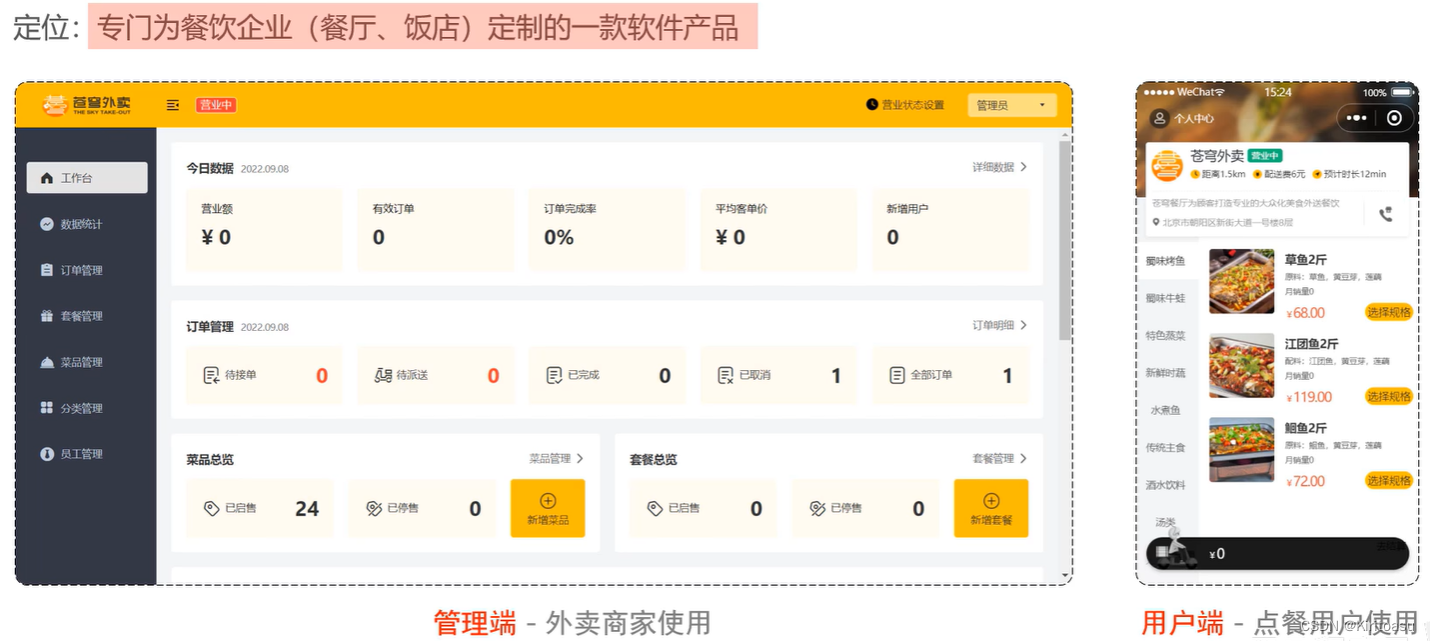Screen dimensions: 1430x641
Task: Select 工作台 in the sidebar menu
Action: coord(87,178)
